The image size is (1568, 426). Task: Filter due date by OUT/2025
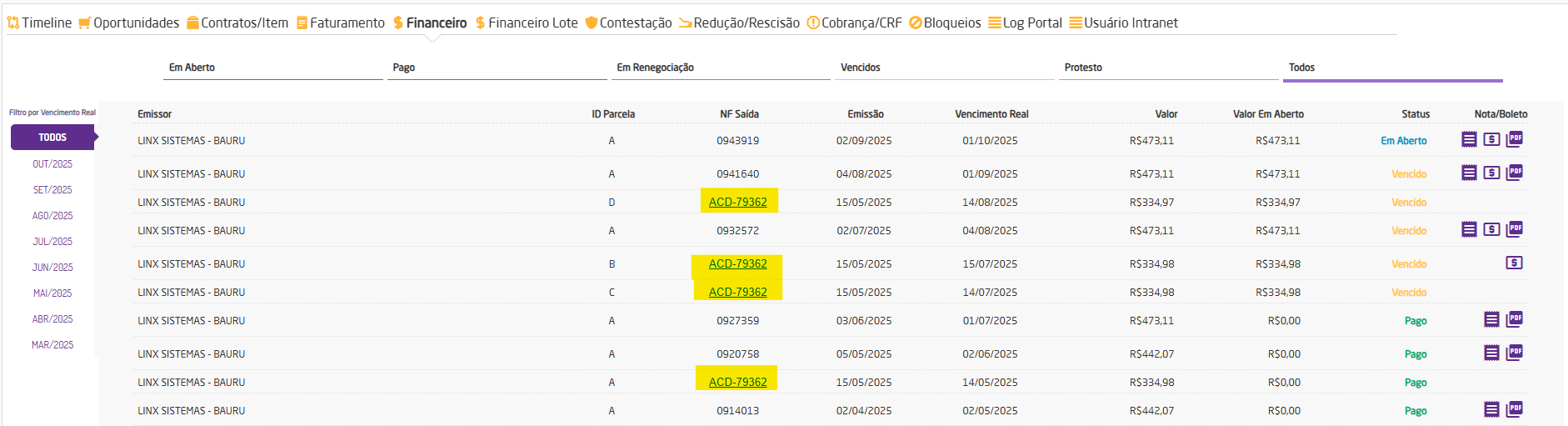pos(52,164)
